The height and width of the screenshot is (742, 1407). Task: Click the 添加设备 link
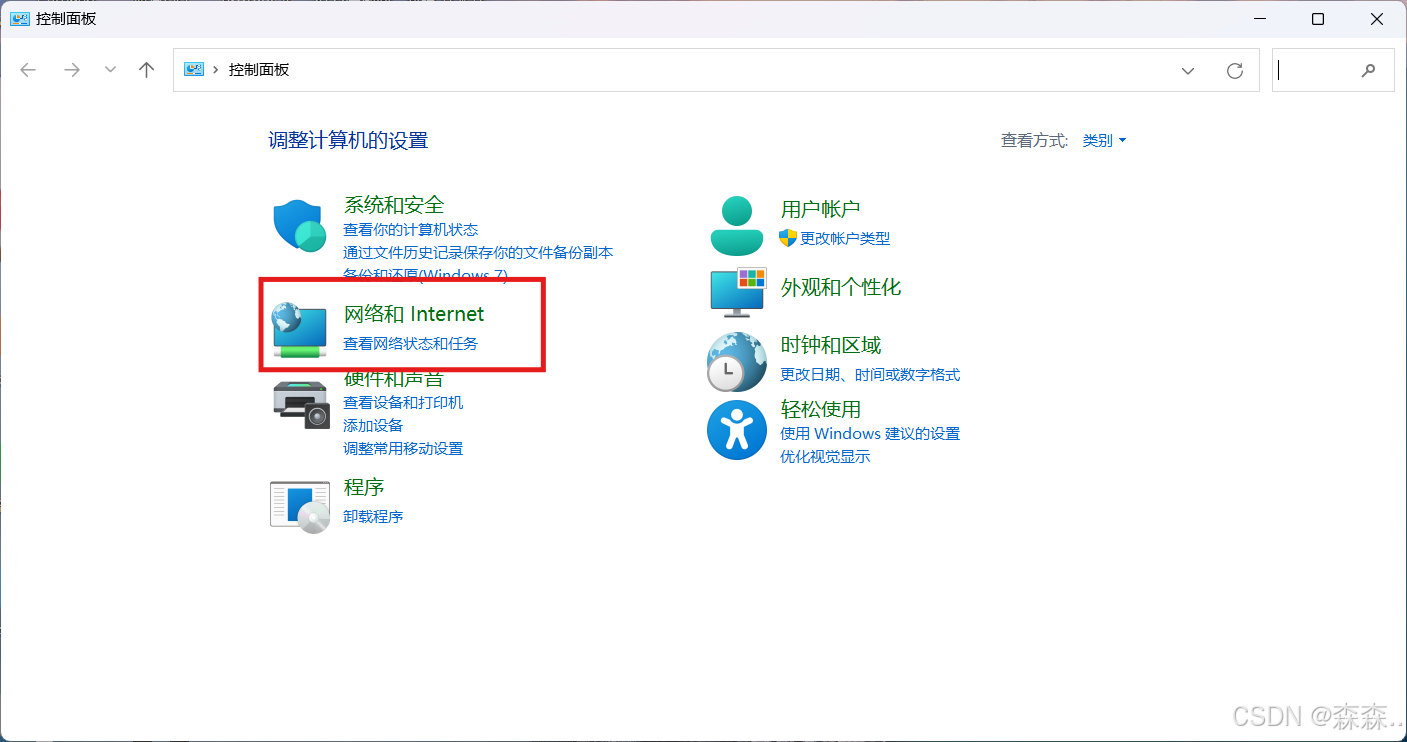pos(373,426)
